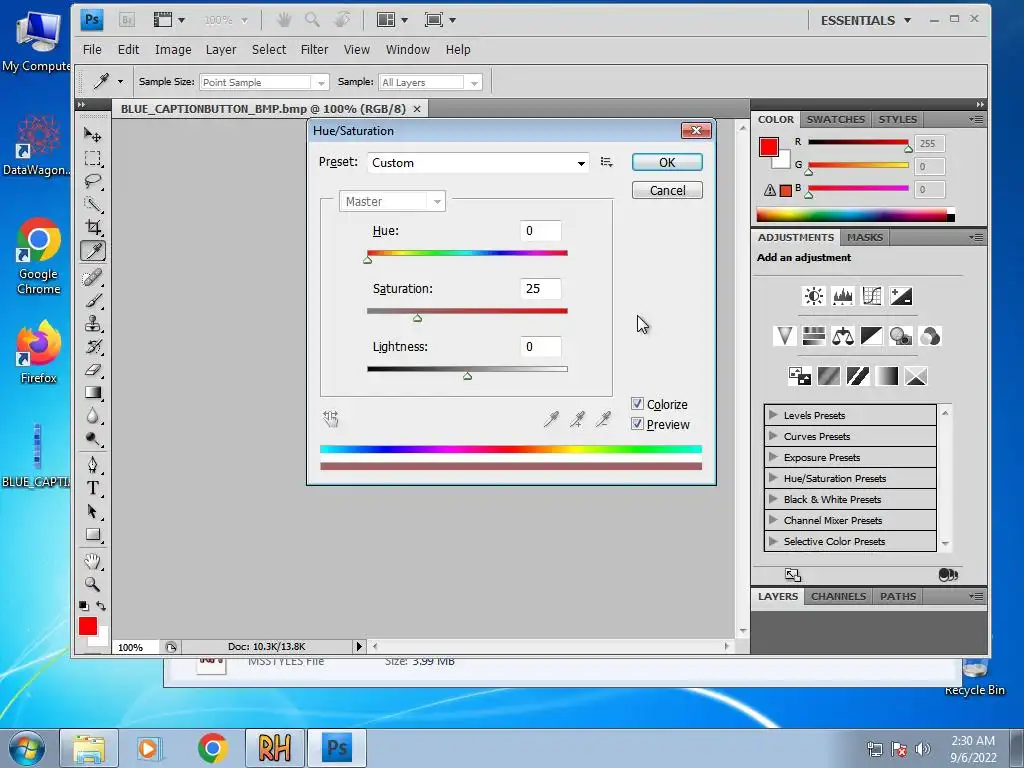This screenshot has width=1024, height=768.
Task: Open Google Chrome from the taskbar
Action: (212, 748)
